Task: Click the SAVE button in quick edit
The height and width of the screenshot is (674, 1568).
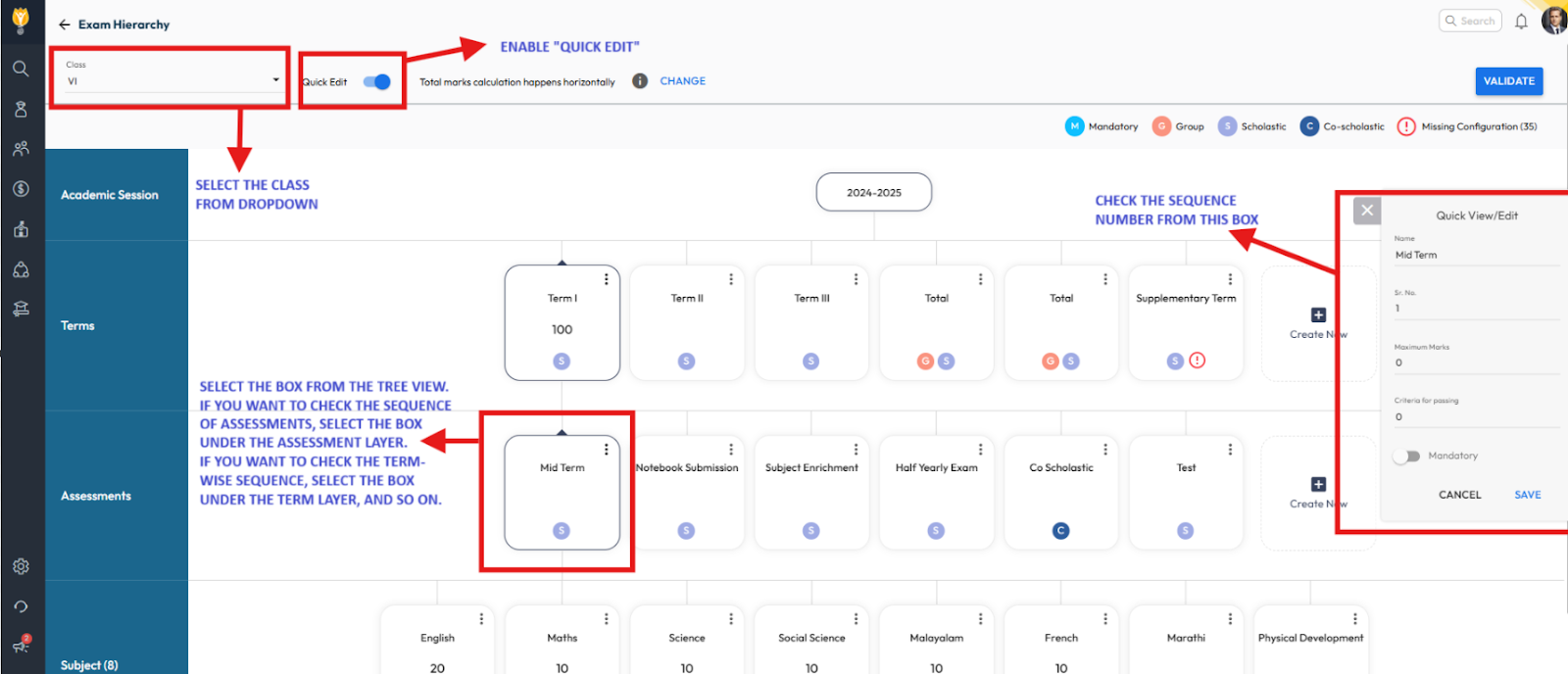Action: [1527, 495]
